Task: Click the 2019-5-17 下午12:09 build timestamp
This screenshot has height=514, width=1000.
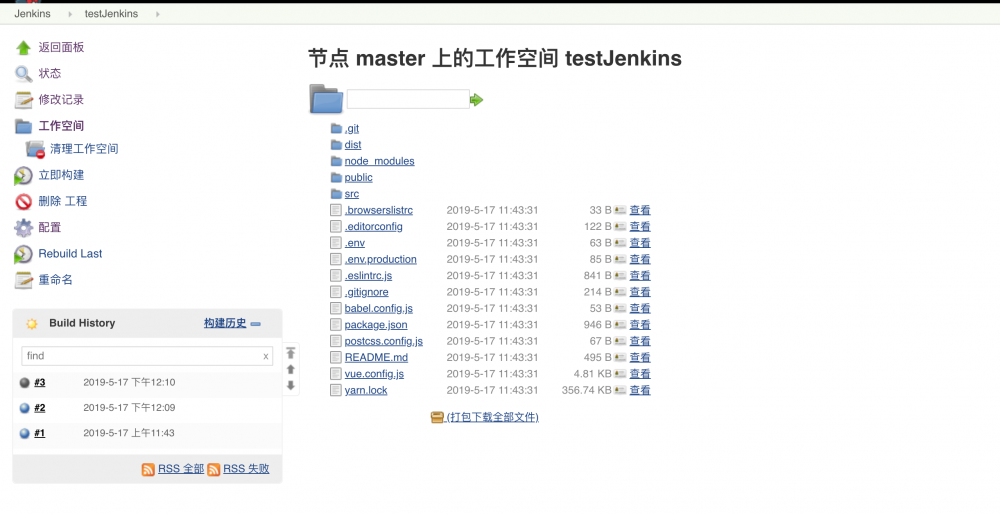Action: pyautogui.click(x=129, y=408)
